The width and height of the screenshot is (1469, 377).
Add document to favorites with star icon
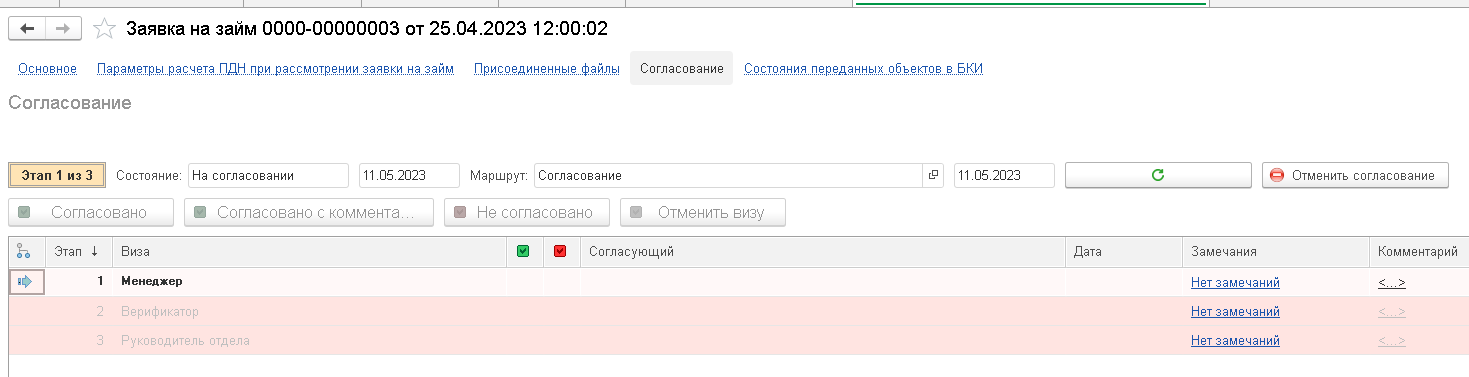tap(104, 29)
